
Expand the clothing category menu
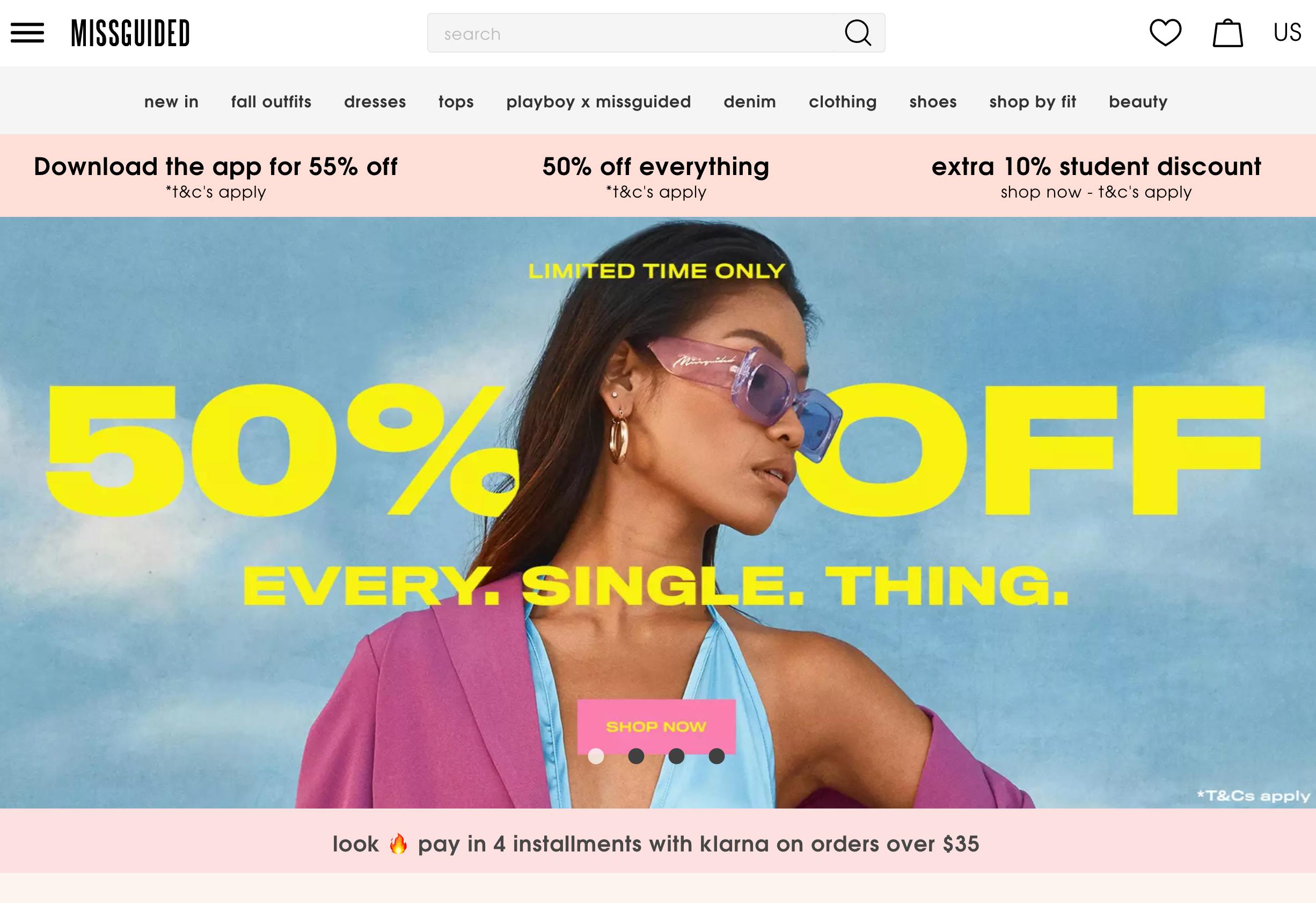(843, 101)
